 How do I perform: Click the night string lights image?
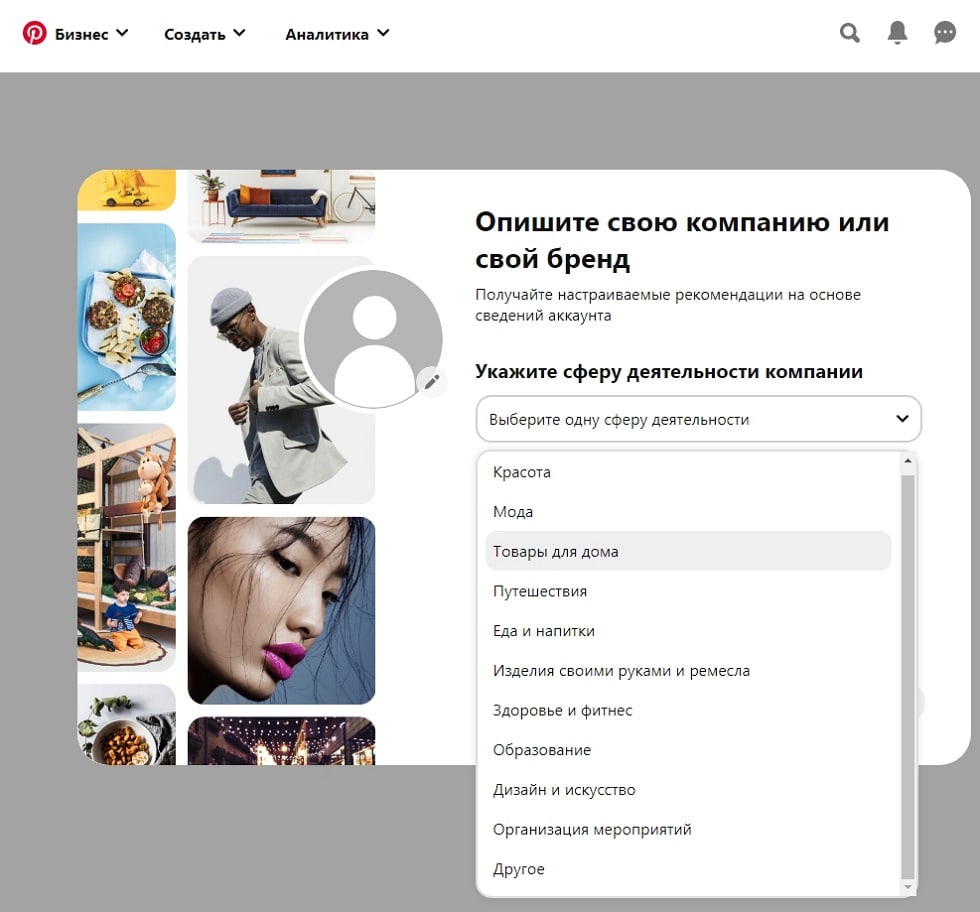tap(281, 741)
